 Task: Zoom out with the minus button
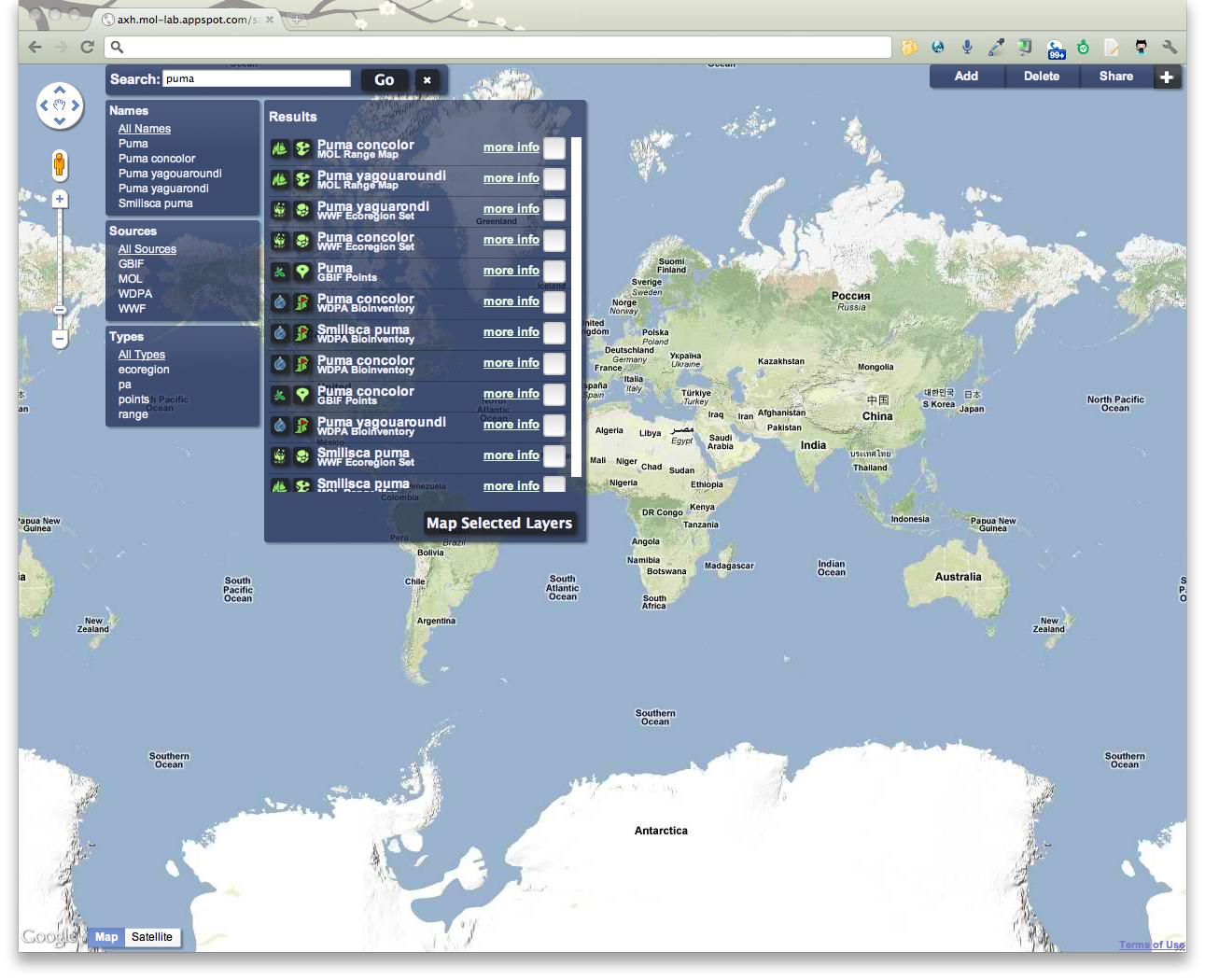[x=60, y=338]
